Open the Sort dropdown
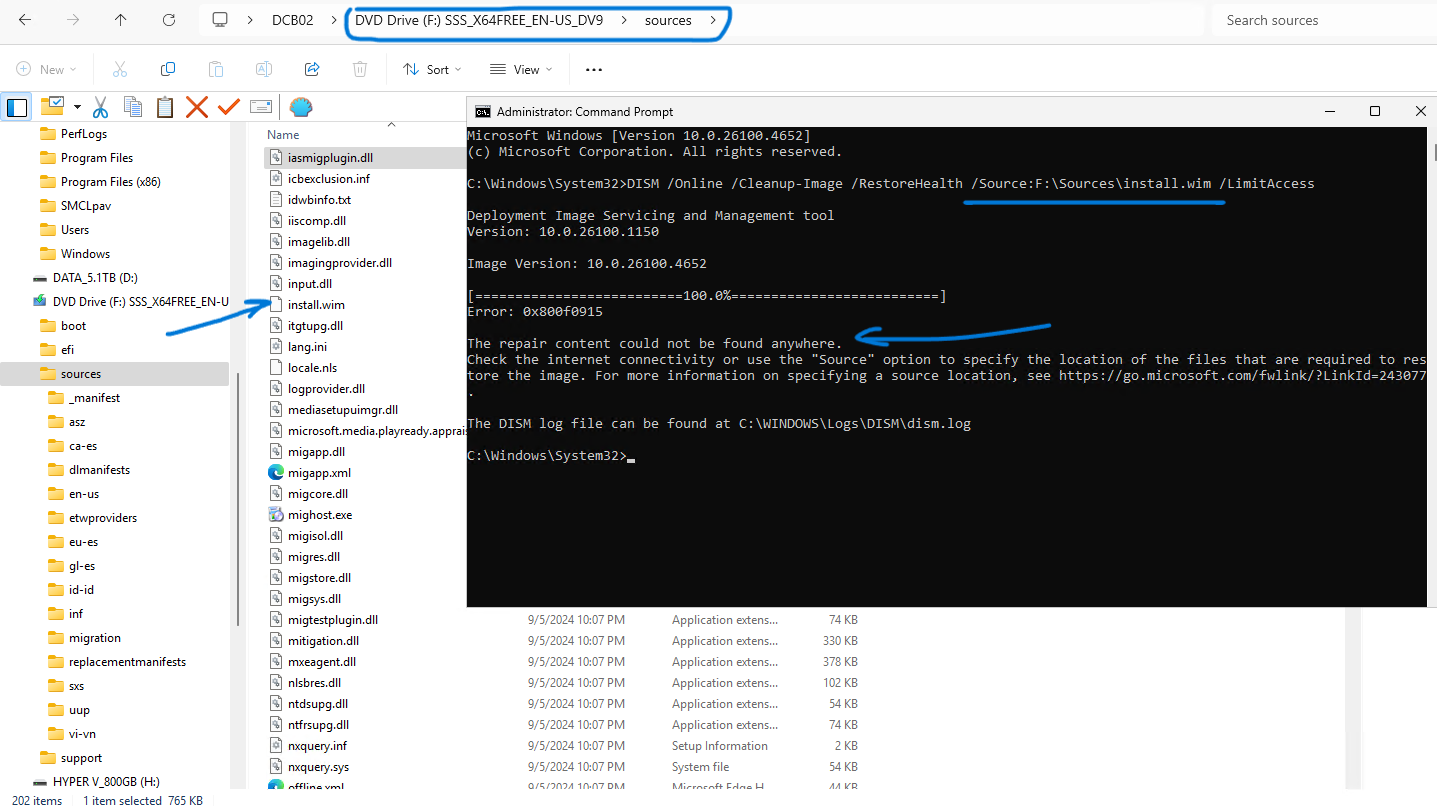This screenshot has height=810, width=1437. (x=432, y=69)
